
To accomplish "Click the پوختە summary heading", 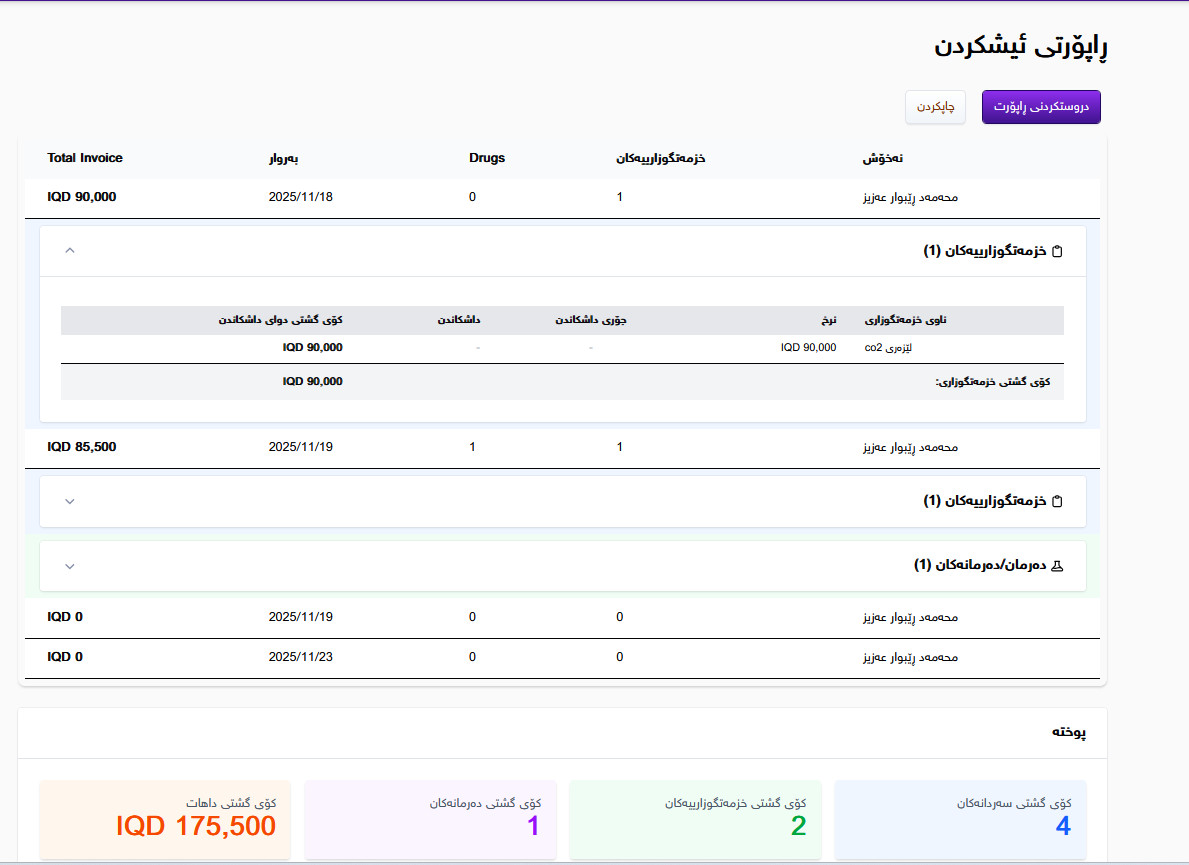I will pyautogui.click(x=1068, y=732).
